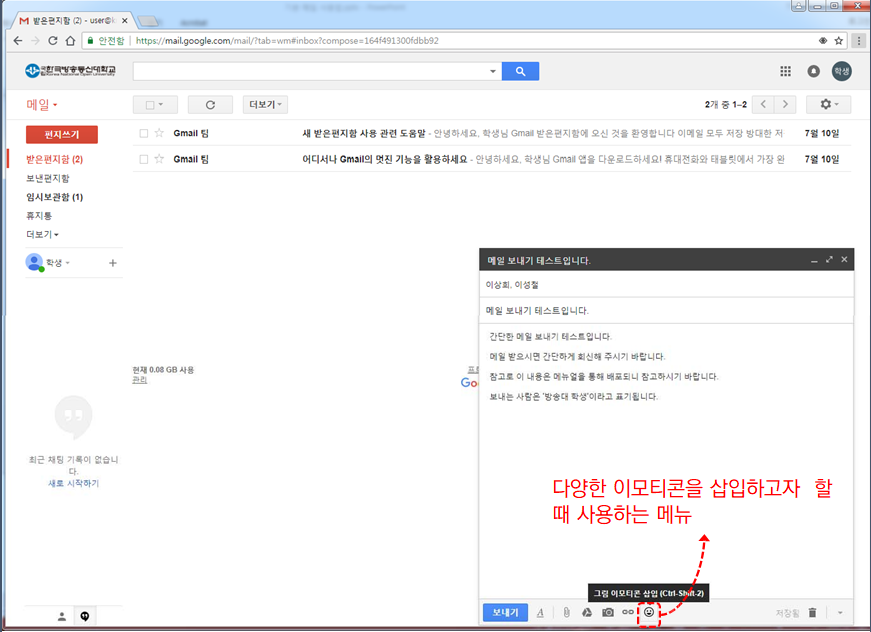Open the 학생 account avatar

[x=842, y=71]
